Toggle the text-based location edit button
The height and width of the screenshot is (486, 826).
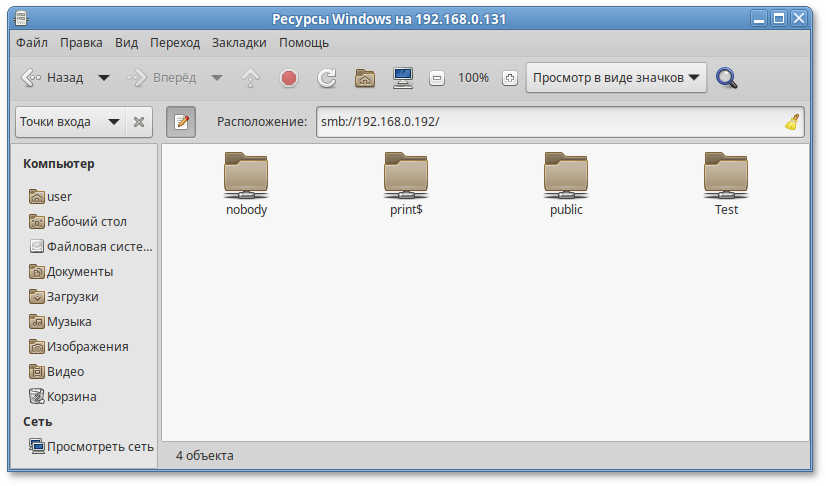click(181, 122)
